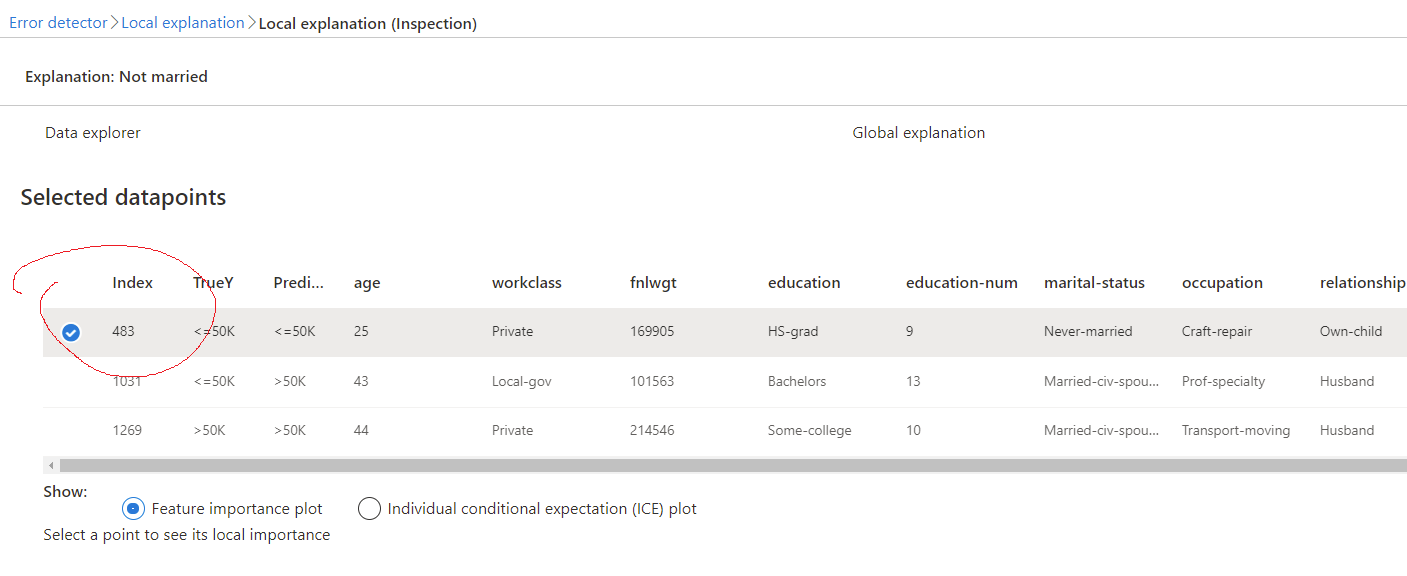
Task: Click the TrueY column header
Action: pyautogui.click(x=213, y=283)
